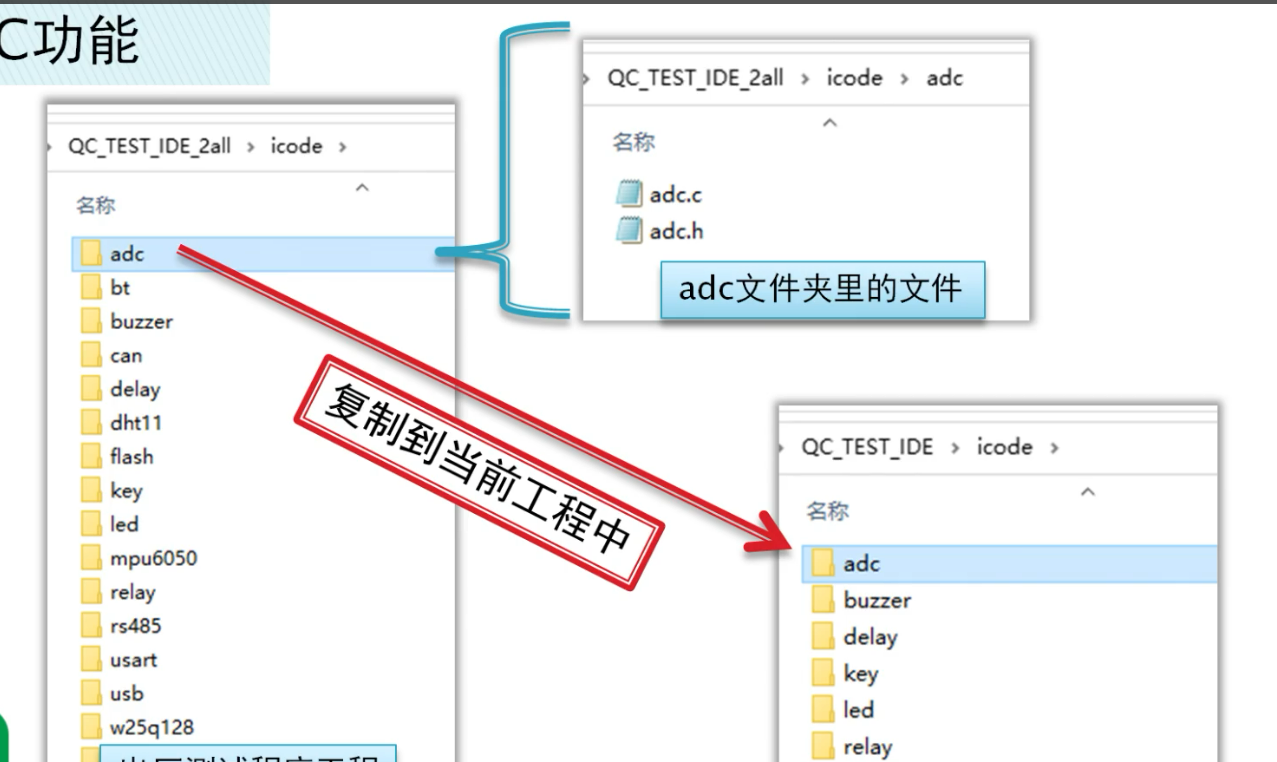1277x762 pixels.
Task: Go to QC_TEST_IDE_2all in left window breadcrumb
Action: click(147, 146)
